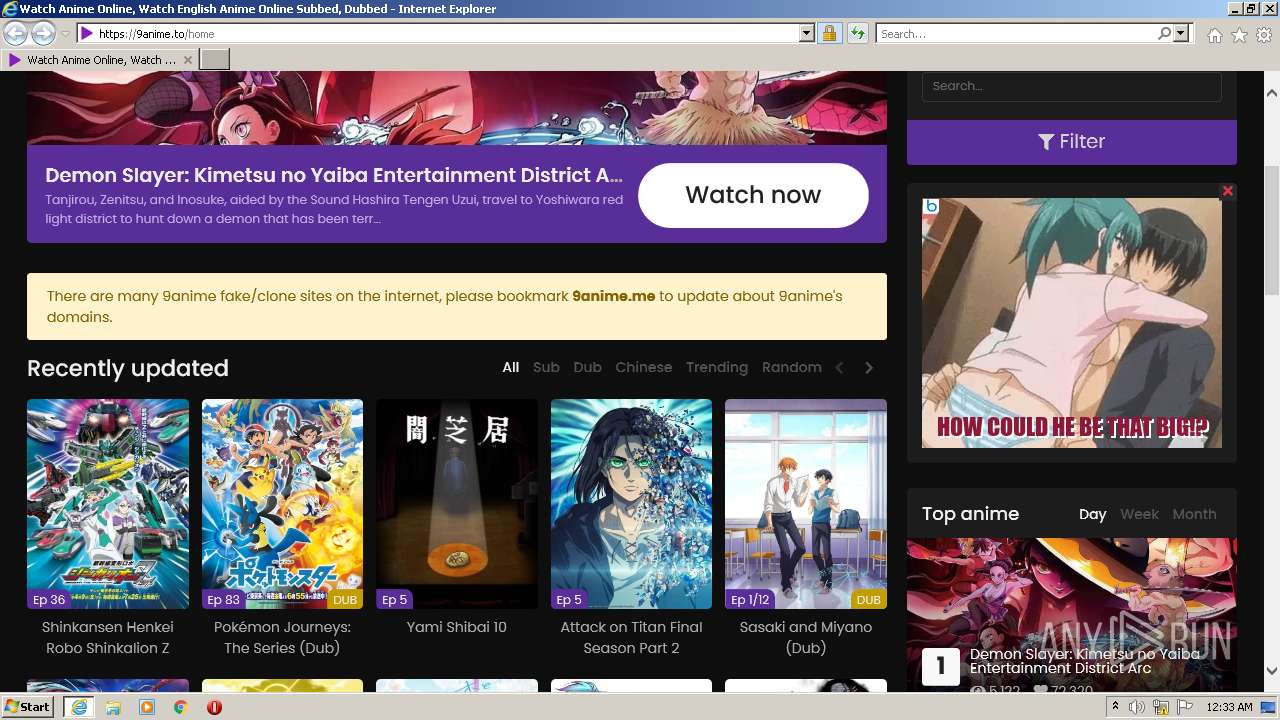Screen dimensions: 1280x720
Task: Open Favorites star icon
Action: pos(1239,35)
